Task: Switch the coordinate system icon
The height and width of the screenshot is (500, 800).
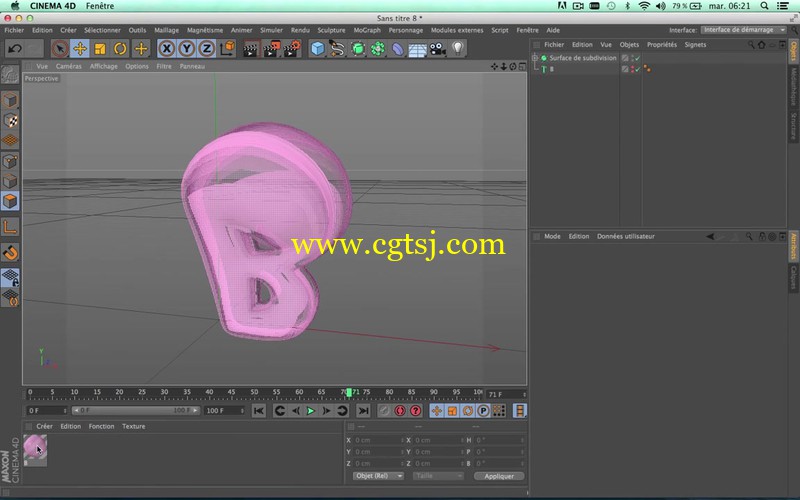Action: [228, 49]
